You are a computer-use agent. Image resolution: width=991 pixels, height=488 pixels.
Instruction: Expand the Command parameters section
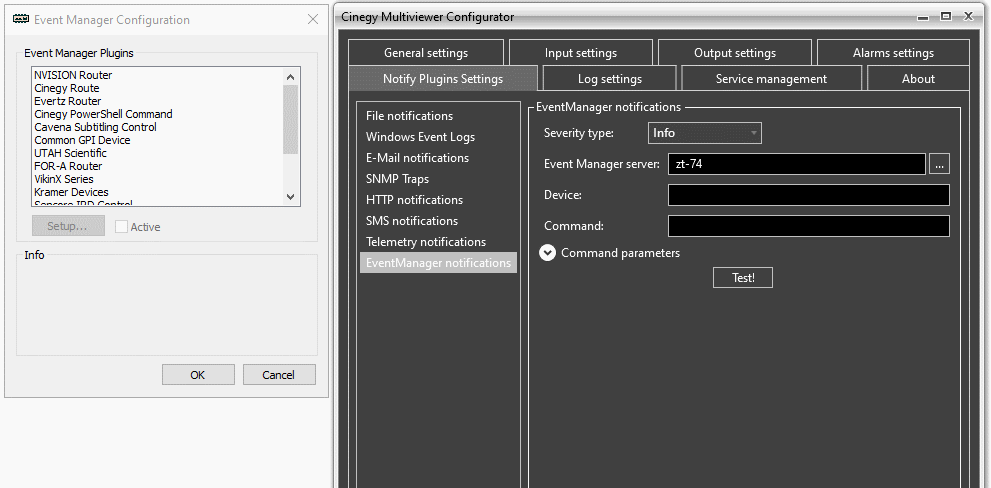pyautogui.click(x=547, y=253)
